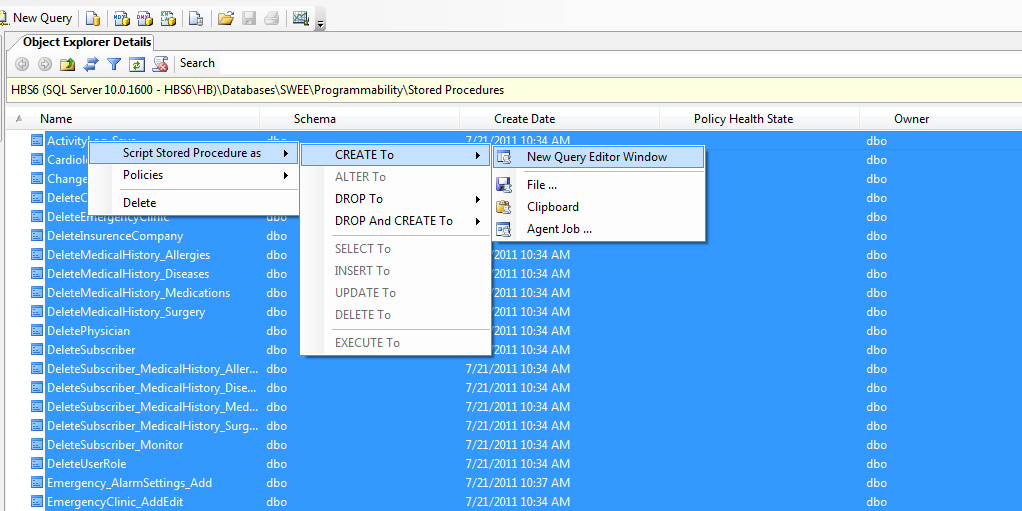Screen dimensions: 1022x511
Task: Open the DROP And CREATE To submenu
Action: [395, 221]
